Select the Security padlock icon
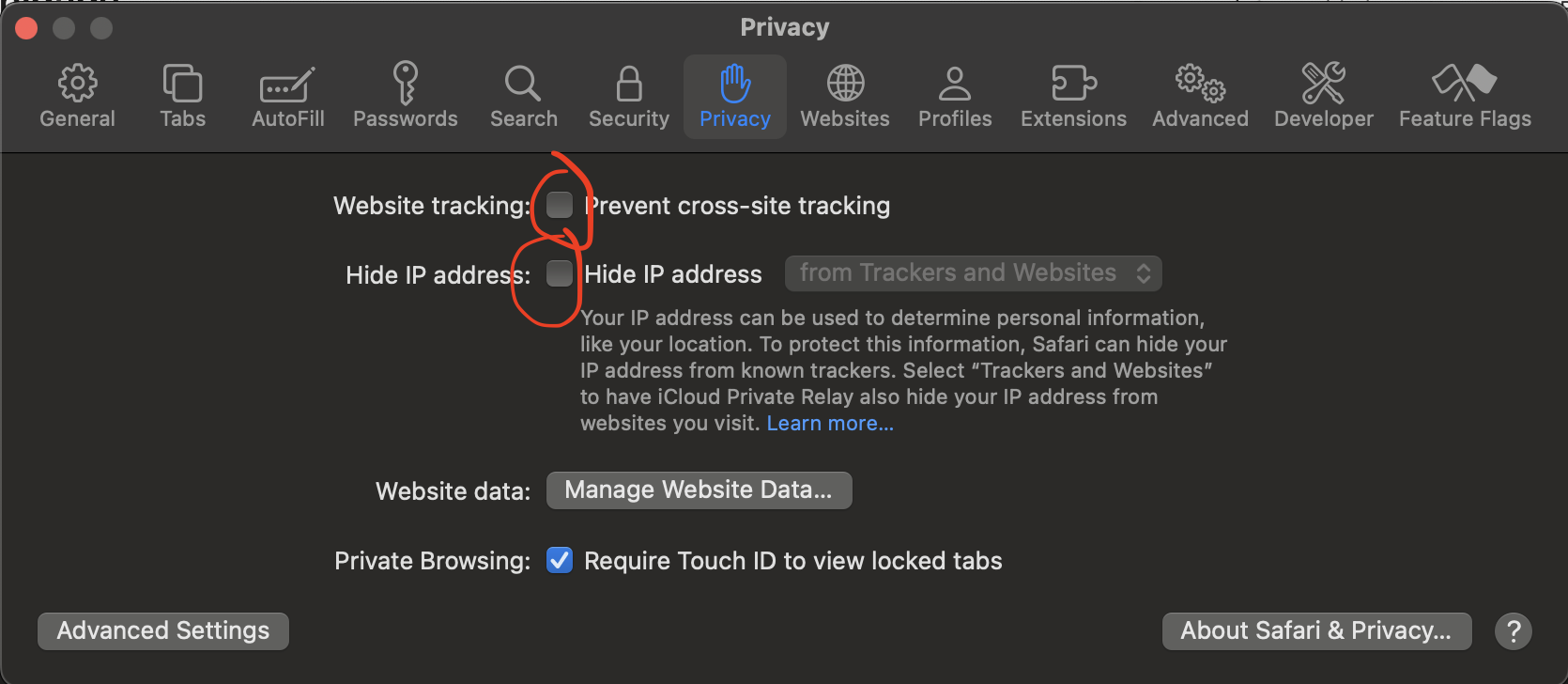Image resolution: width=1568 pixels, height=684 pixels. [628, 85]
